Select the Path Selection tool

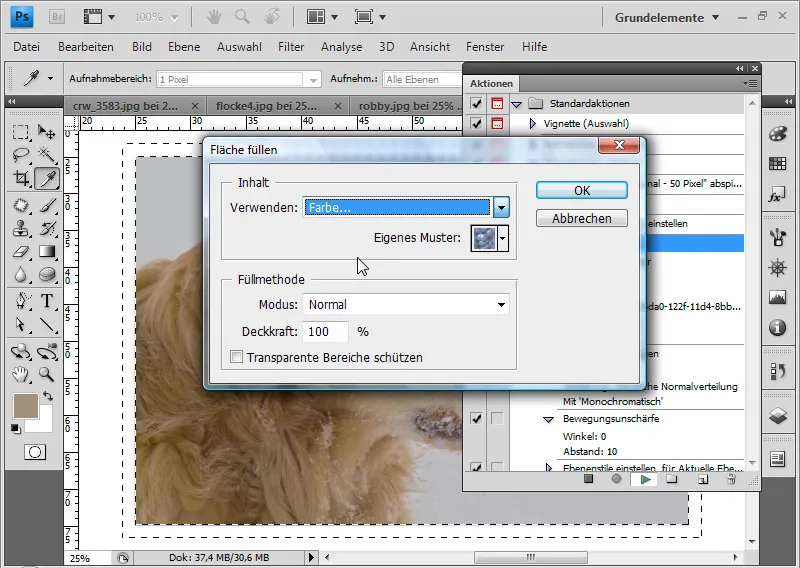(20, 325)
